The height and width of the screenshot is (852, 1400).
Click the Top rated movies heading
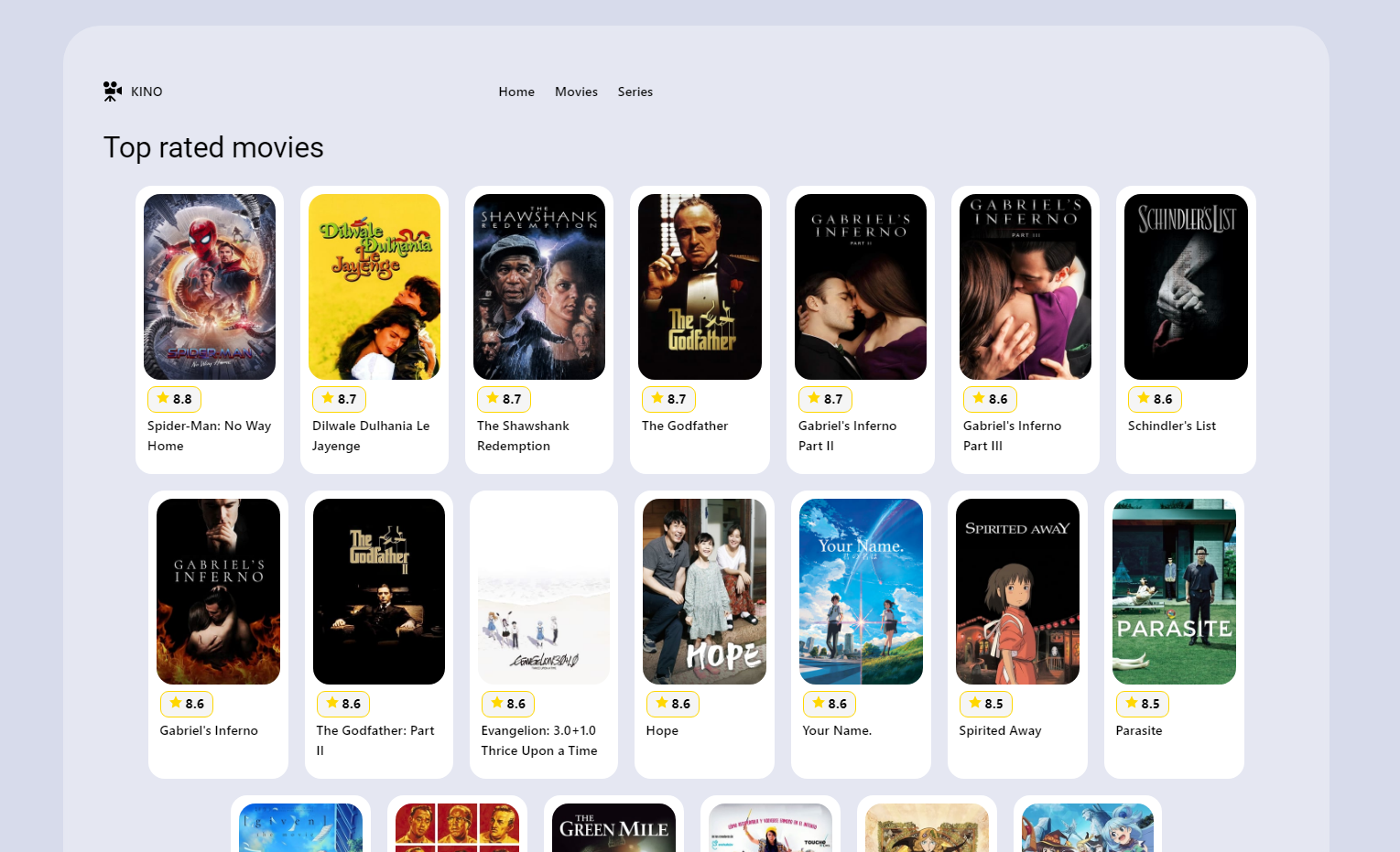[x=213, y=147]
